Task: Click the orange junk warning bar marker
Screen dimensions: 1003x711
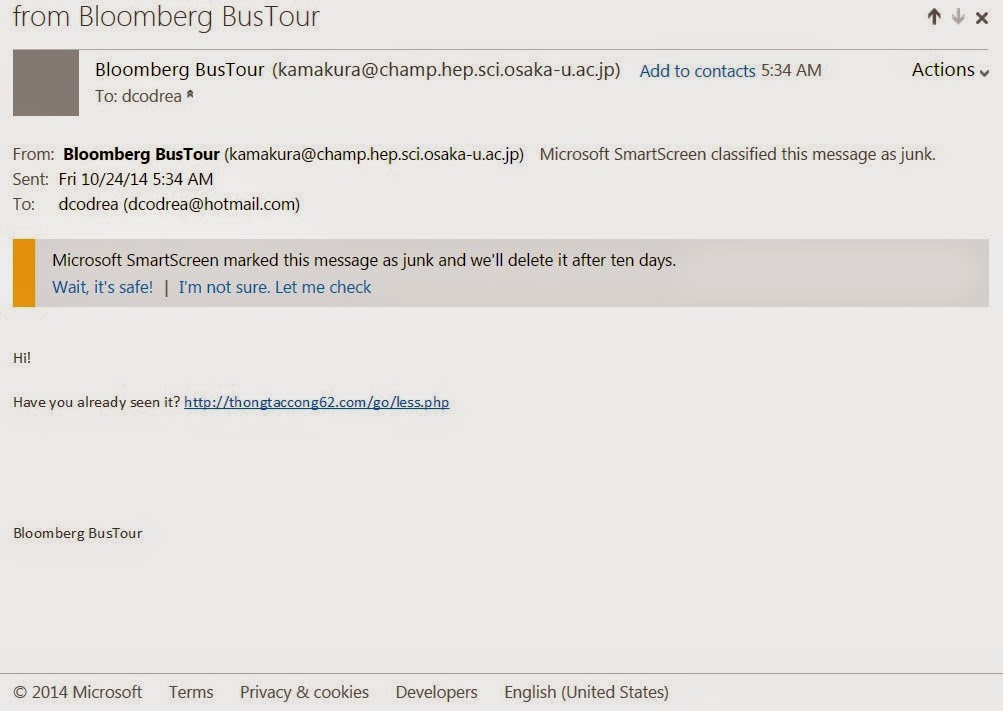Action: 24,272
